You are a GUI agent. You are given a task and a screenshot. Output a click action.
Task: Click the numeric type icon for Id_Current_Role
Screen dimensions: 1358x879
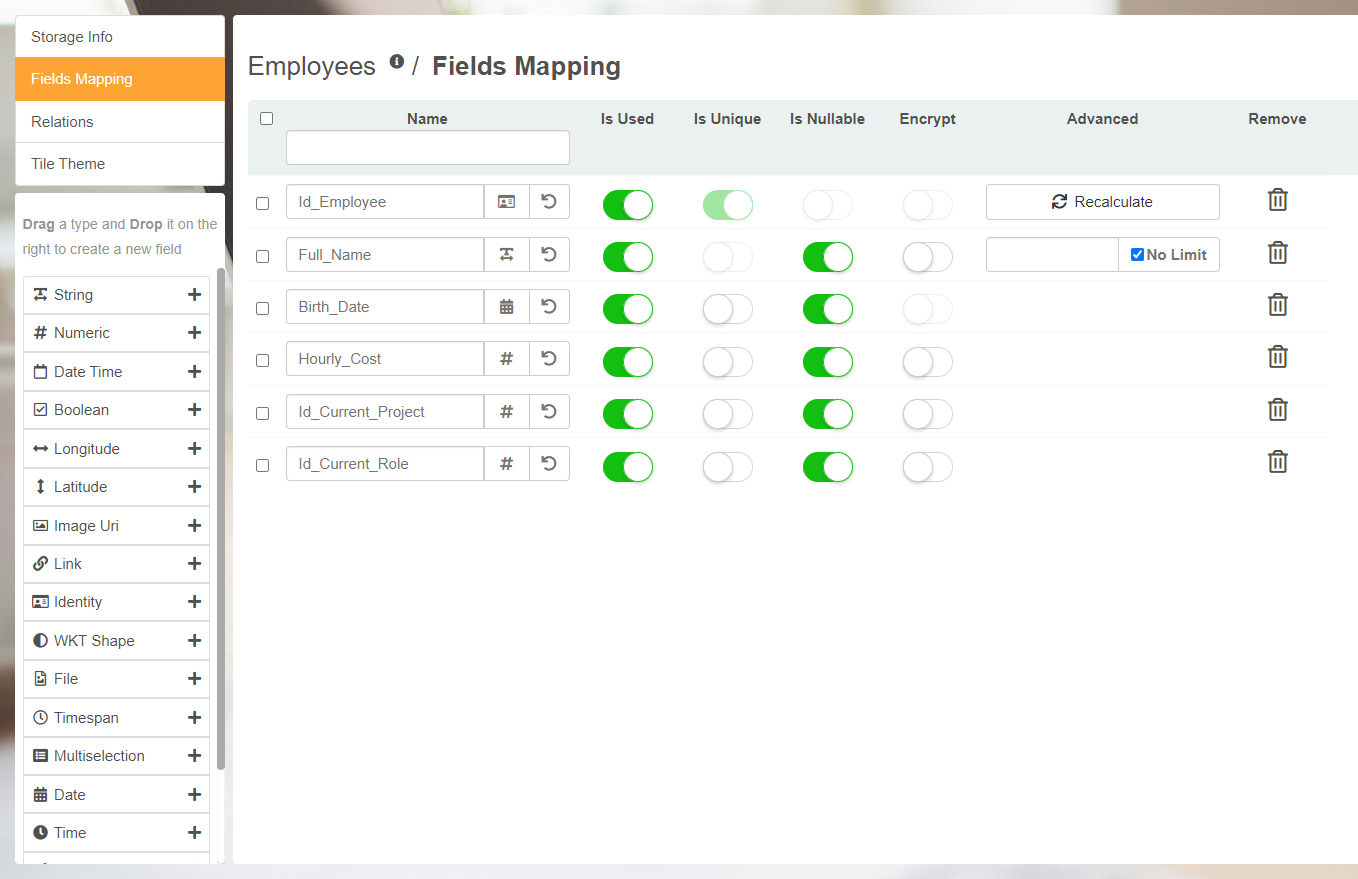(507, 464)
